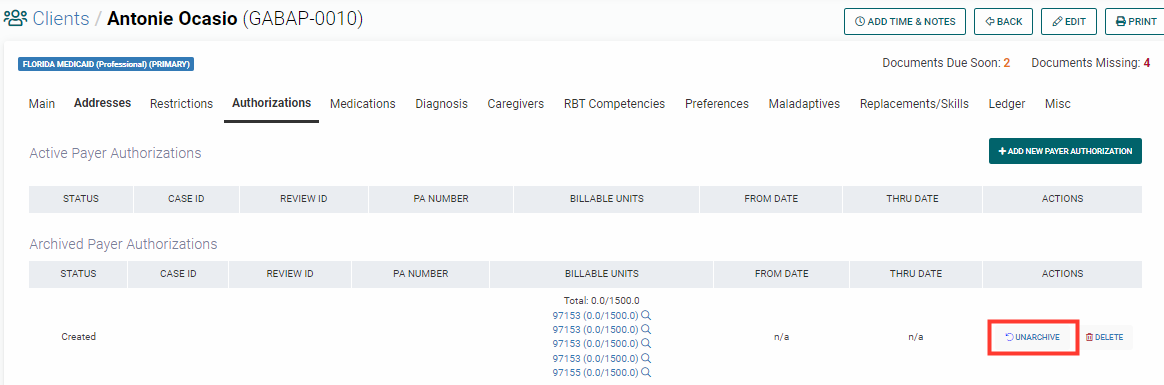1164x385 pixels.
Task: Click From Date header in Active Payer Authorizations table
Action: [x=771, y=199]
